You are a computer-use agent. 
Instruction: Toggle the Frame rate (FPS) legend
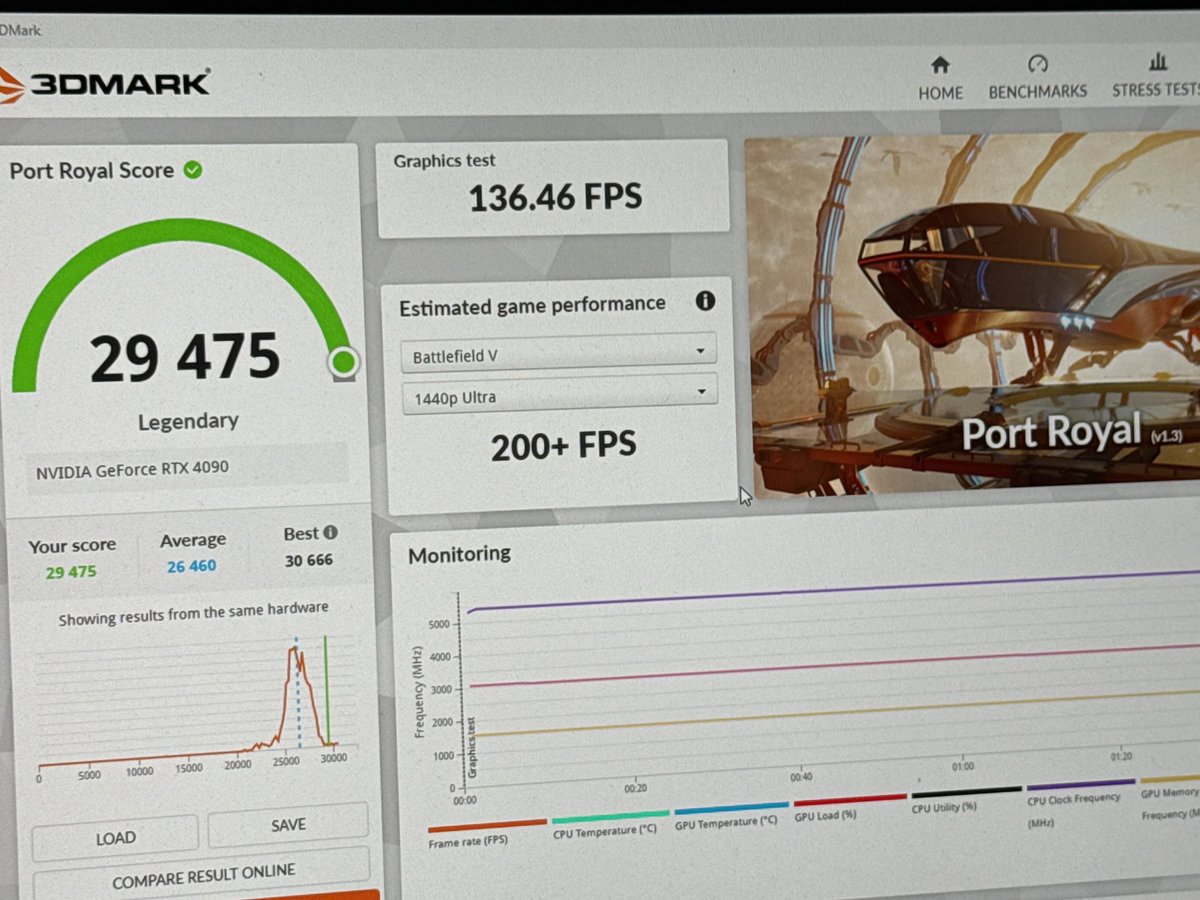tap(486, 834)
